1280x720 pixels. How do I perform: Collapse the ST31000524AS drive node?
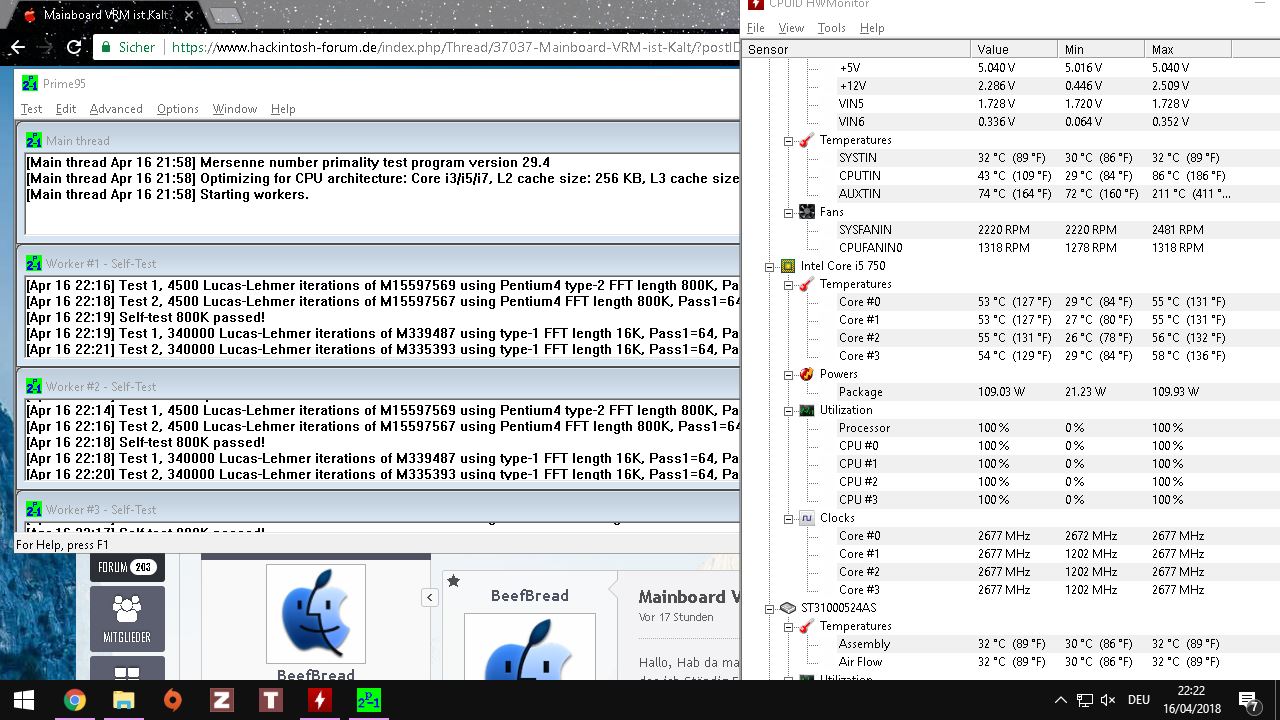pyautogui.click(x=770, y=609)
